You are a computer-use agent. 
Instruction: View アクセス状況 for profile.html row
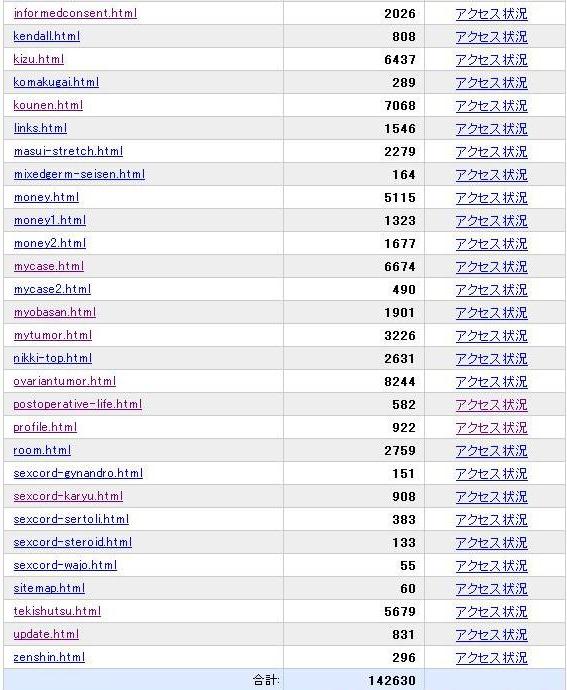click(492, 427)
